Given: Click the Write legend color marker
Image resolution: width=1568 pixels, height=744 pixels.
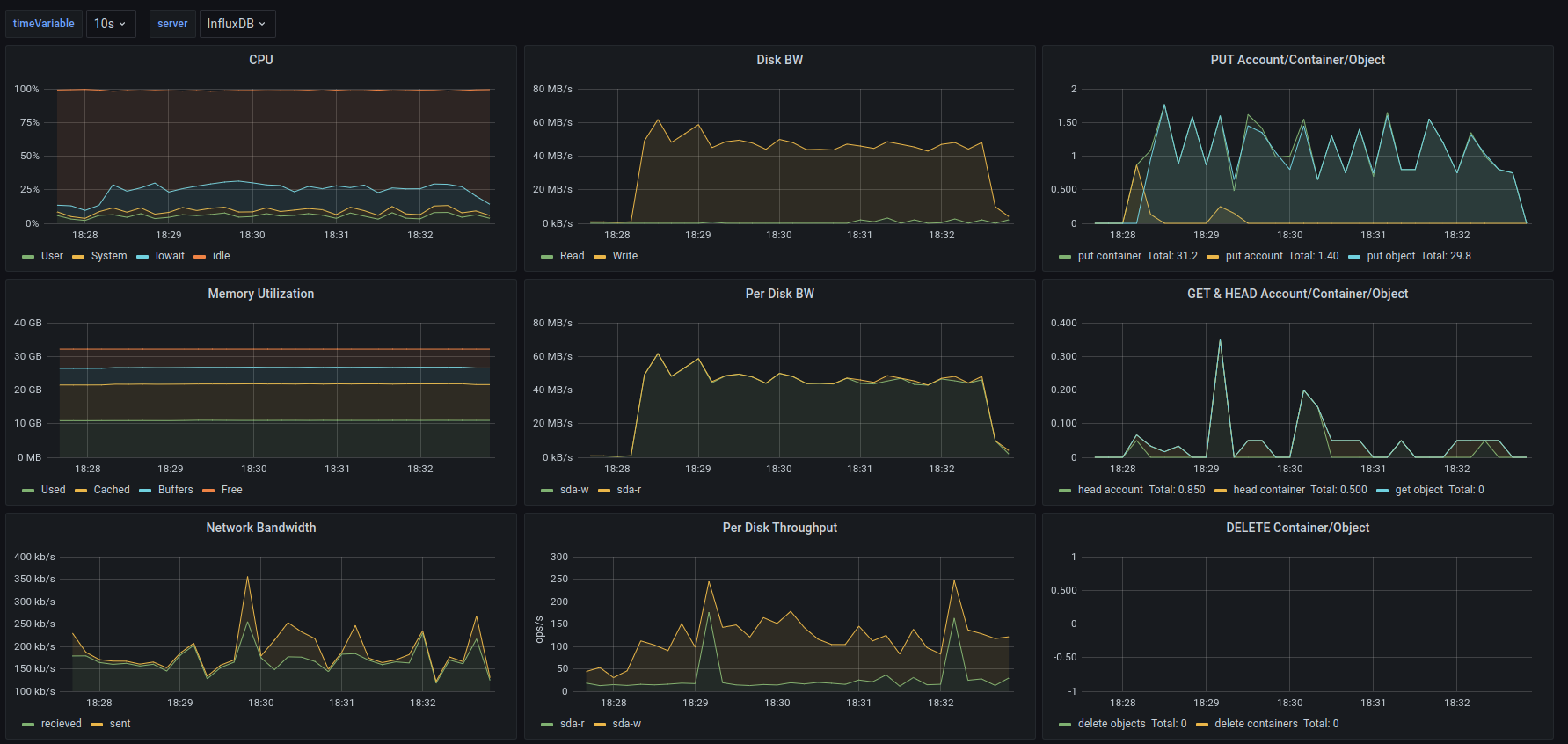Looking at the screenshot, I should click(600, 257).
